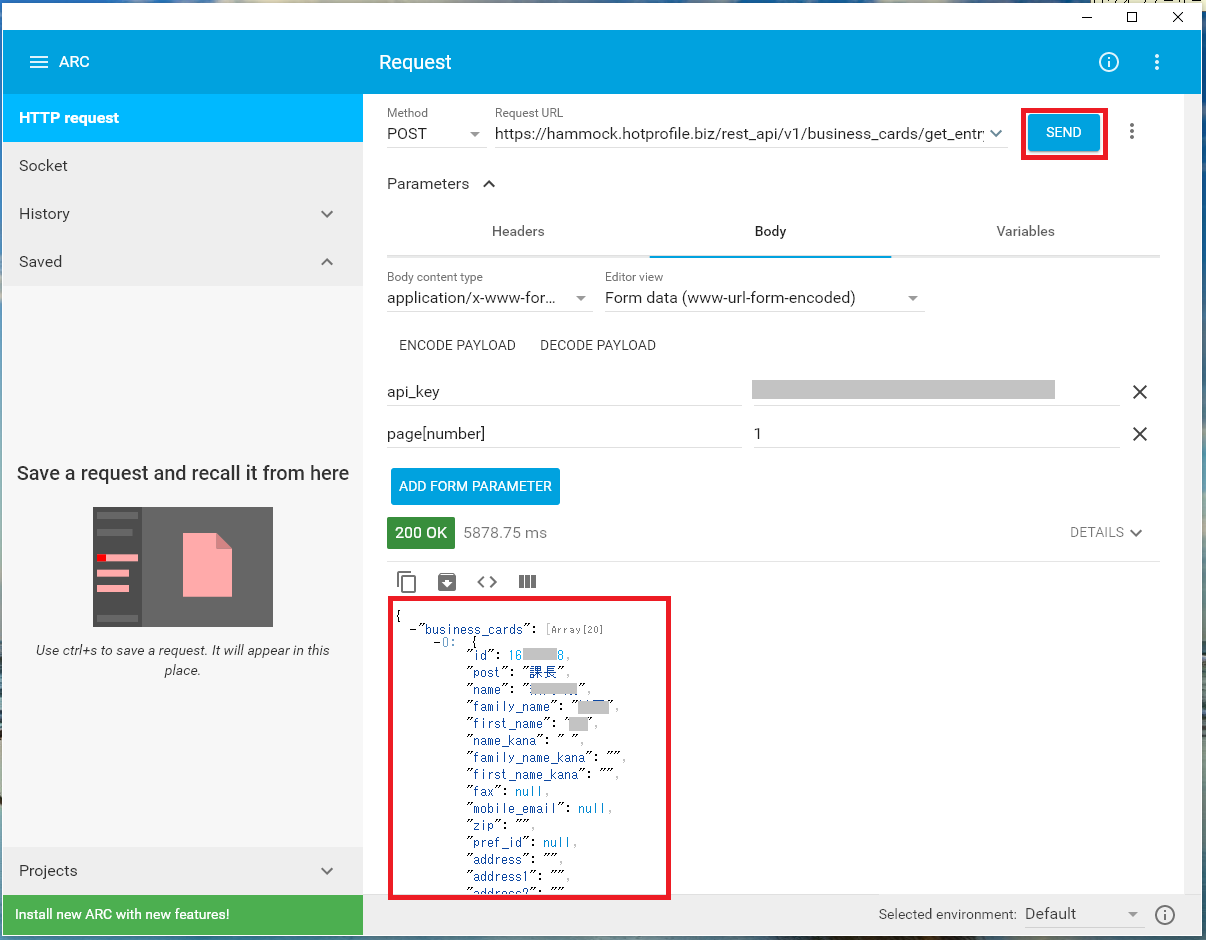The image size is (1206, 940).
Task: Click the Request URL field
Action: [740, 134]
